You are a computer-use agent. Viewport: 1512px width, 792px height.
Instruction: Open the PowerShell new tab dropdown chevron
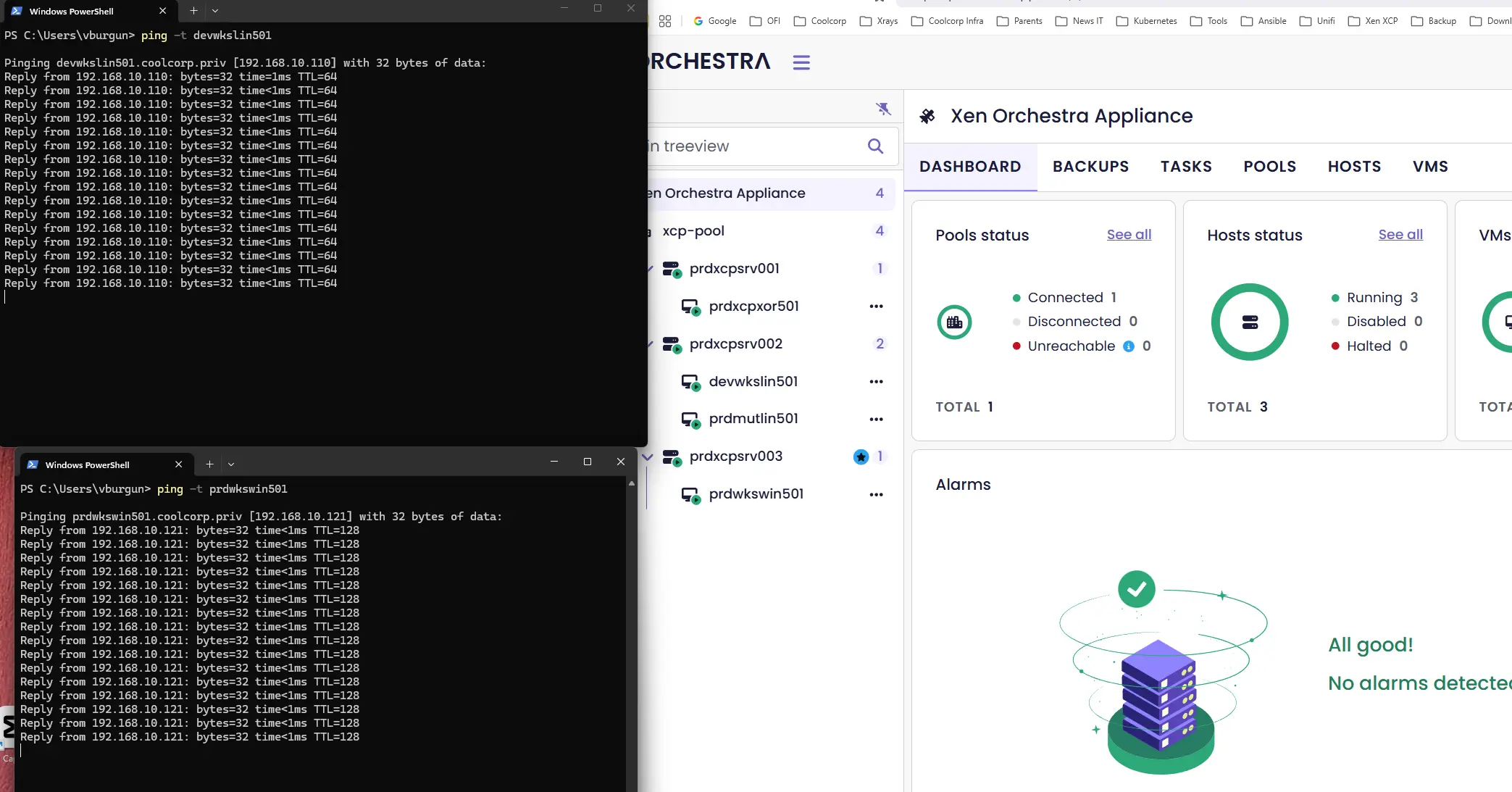coord(215,11)
